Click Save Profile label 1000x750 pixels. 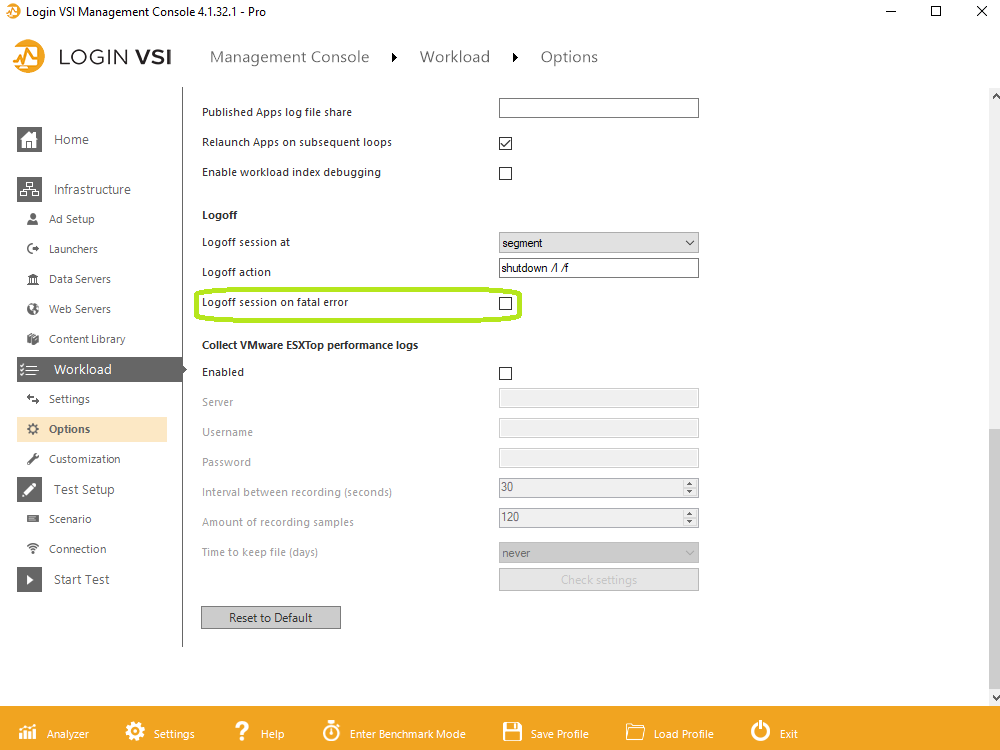(559, 734)
